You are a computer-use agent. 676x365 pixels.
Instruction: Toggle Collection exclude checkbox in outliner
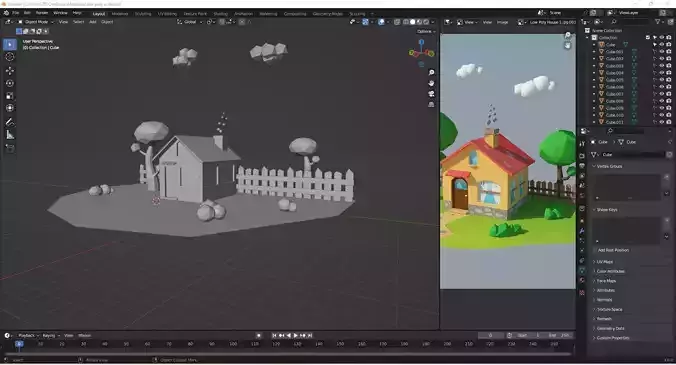[x=648, y=37]
